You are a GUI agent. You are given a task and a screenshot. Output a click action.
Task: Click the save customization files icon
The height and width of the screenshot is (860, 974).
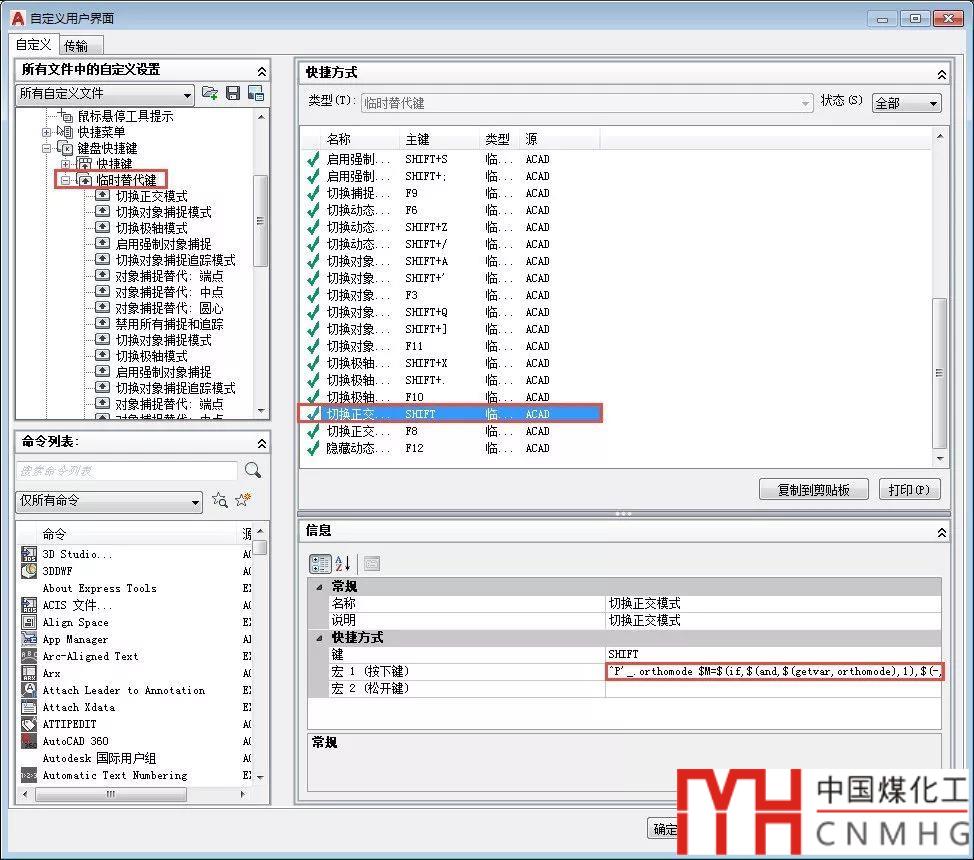(x=233, y=93)
